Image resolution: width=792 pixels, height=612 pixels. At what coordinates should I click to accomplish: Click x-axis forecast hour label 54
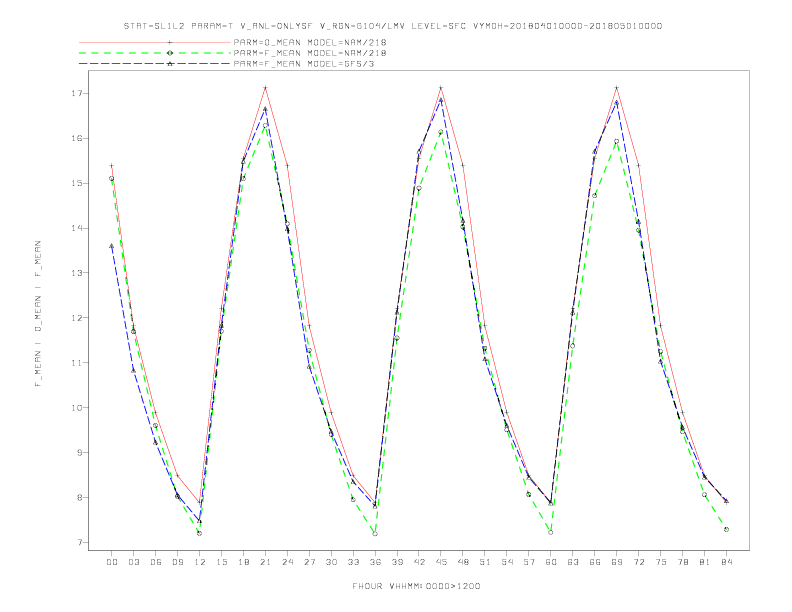pos(507,562)
